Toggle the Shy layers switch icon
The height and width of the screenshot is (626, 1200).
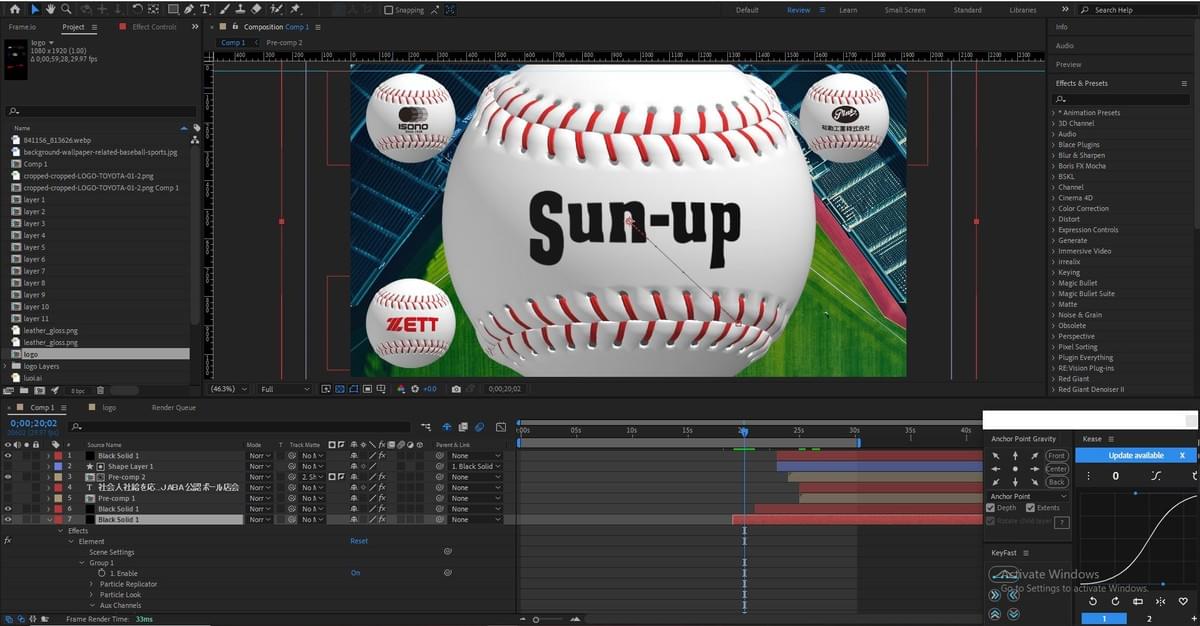(446, 427)
